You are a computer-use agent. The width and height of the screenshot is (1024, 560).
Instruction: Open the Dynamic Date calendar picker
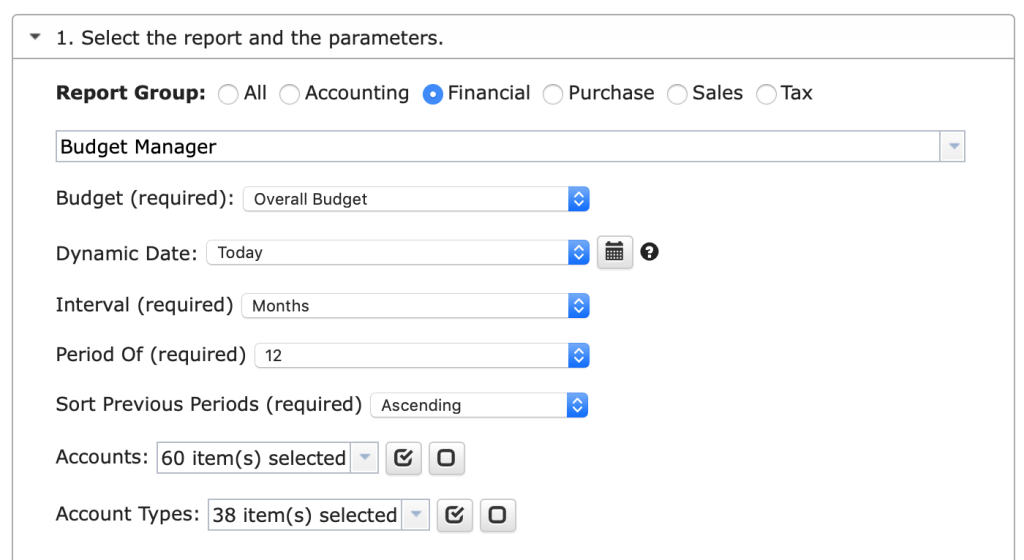click(615, 252)
